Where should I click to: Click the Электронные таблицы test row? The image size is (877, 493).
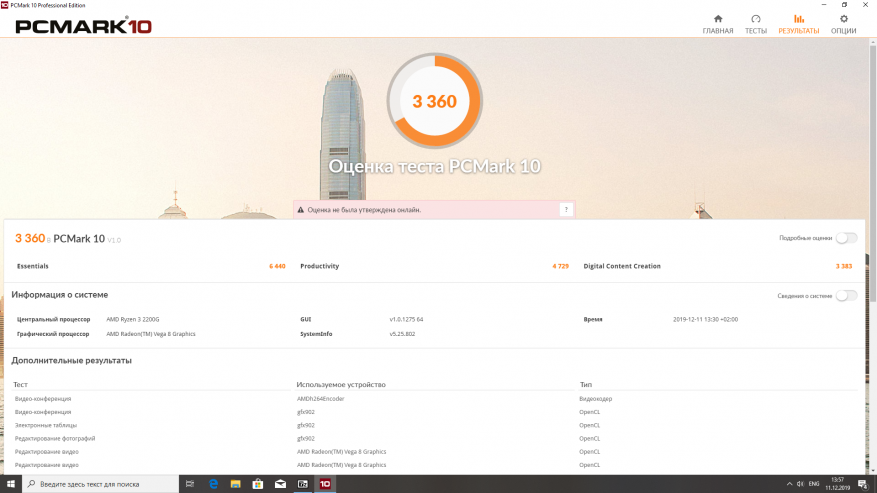46,425
